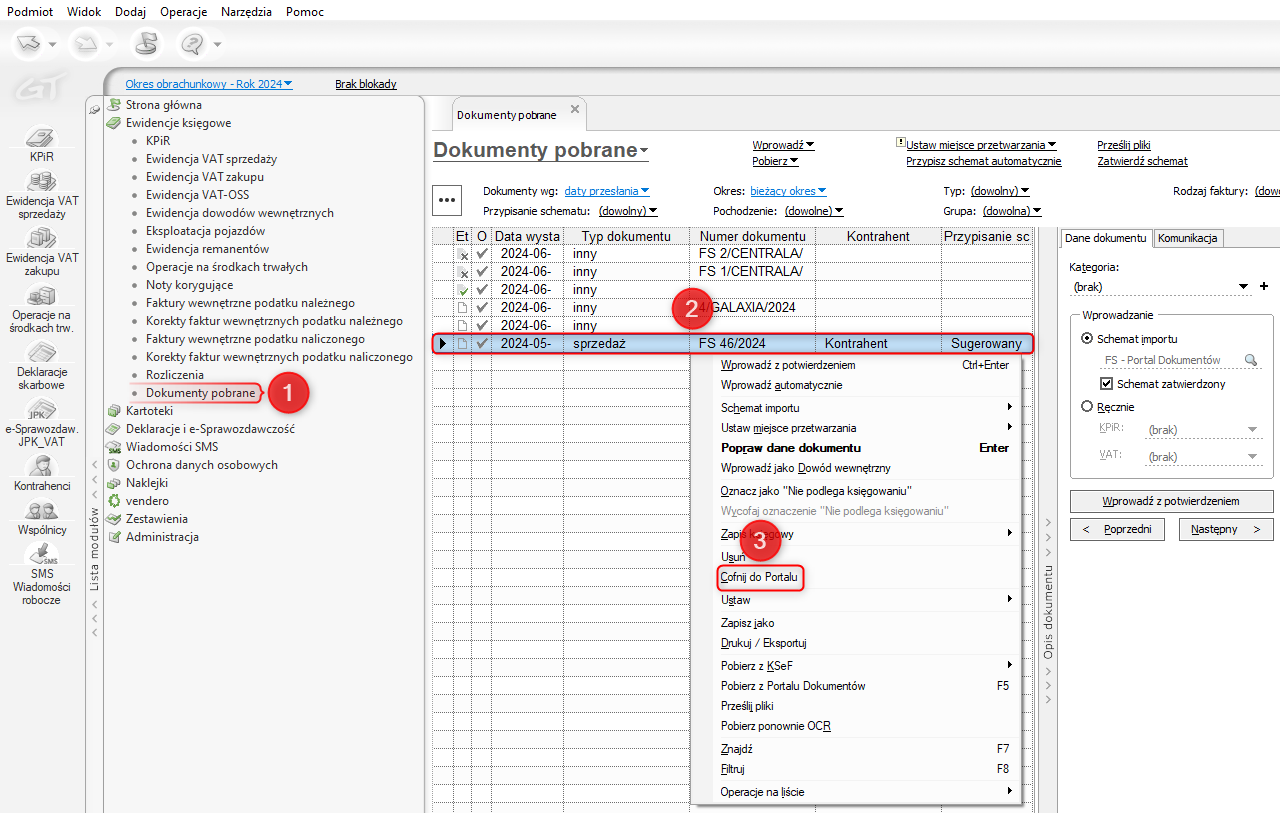Open Wspólnicy sidebar icon
Image resolution: width=1280 pixels, height=813 pixels.
41,510
